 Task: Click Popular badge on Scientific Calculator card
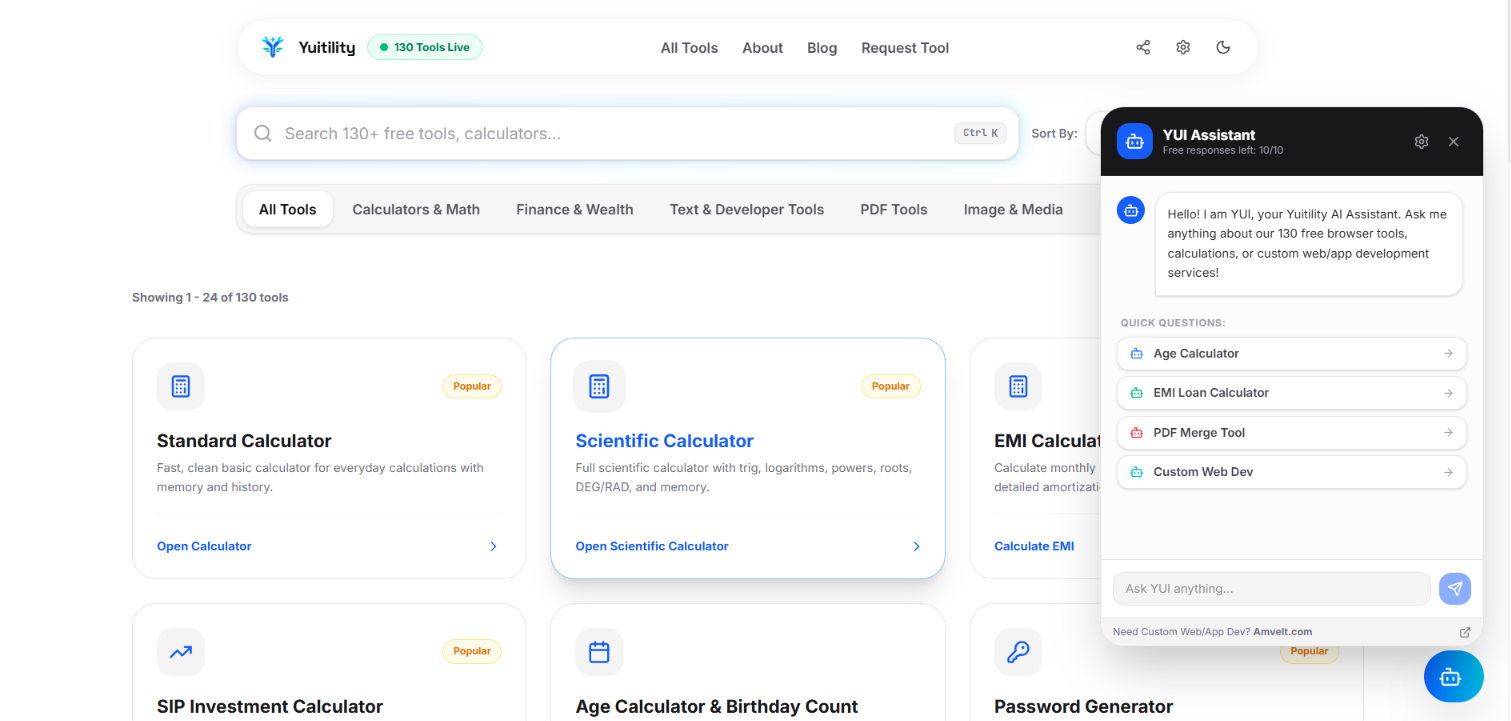[890, 386]
